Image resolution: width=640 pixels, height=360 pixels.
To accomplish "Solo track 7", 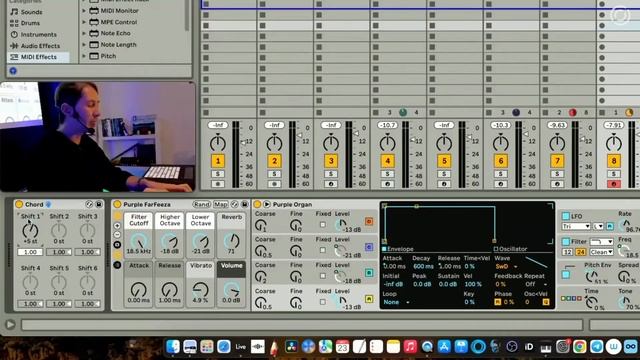I will pyautogui.click(x=557, y=174).
